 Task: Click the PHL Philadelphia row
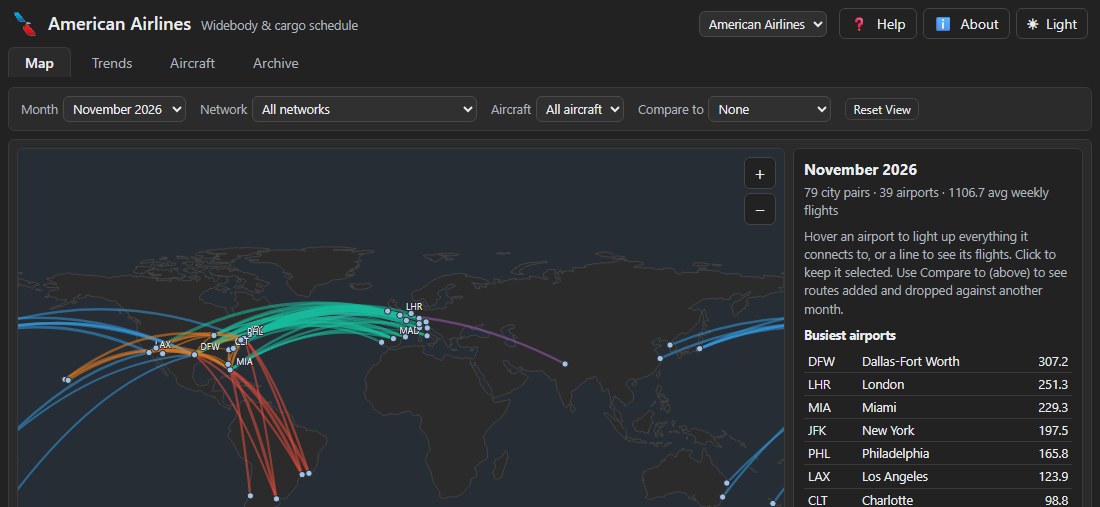pos(938,454)
